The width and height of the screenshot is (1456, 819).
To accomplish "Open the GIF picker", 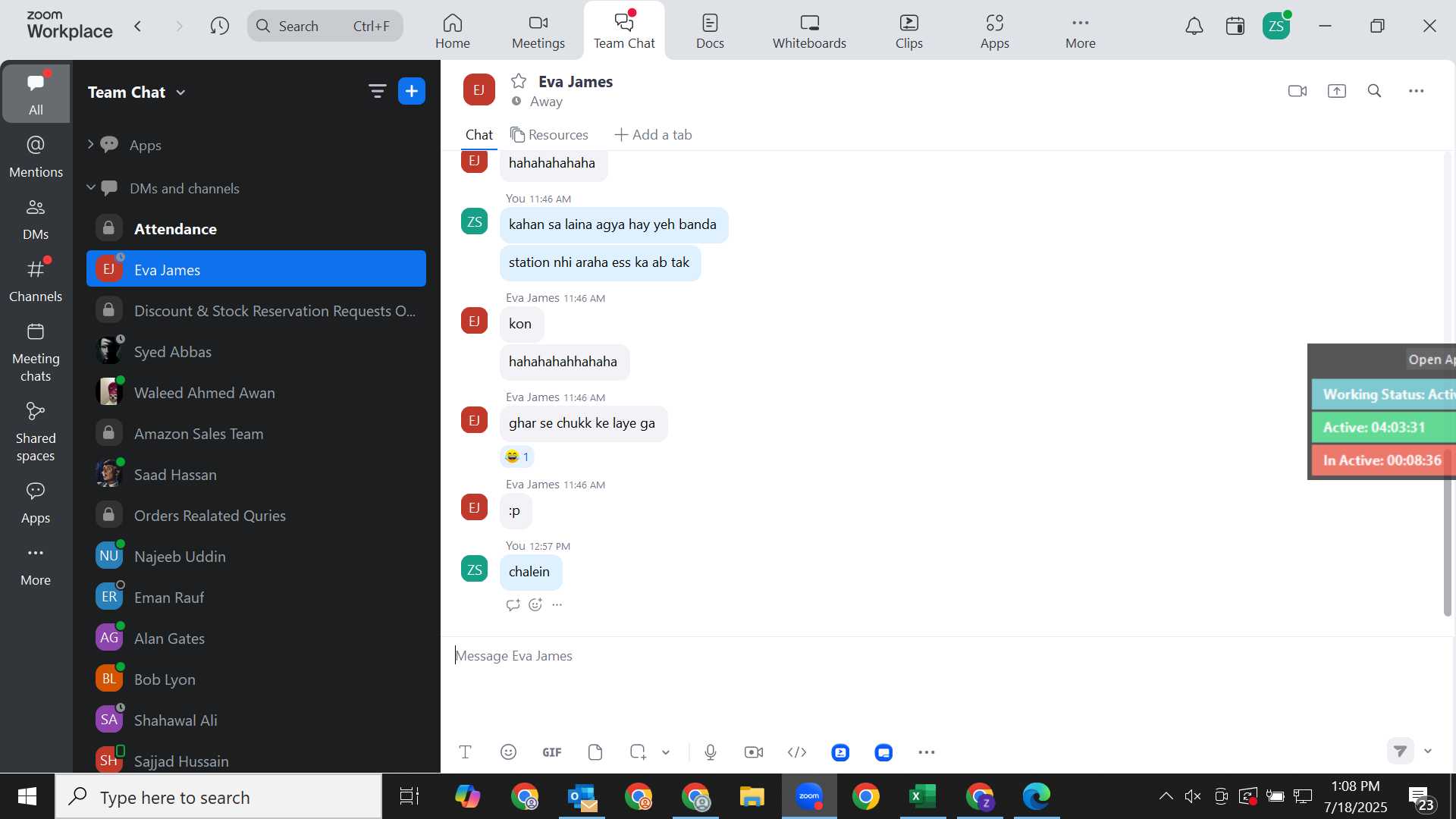I will (x=552, y=752).
